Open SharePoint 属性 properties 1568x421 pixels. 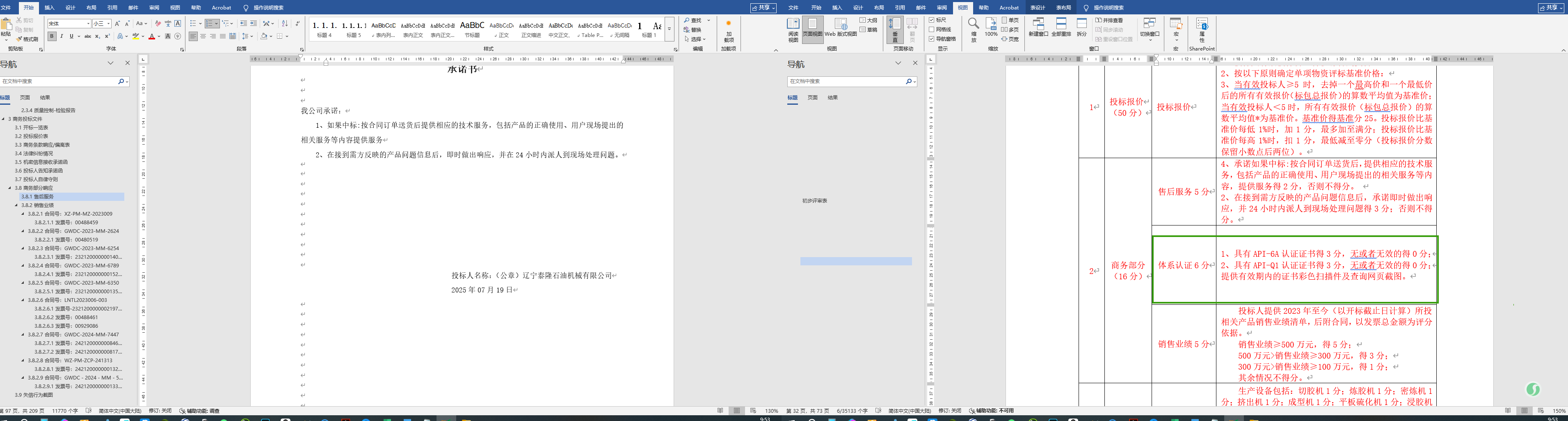pyautogui.click(x=1202, y=30)
